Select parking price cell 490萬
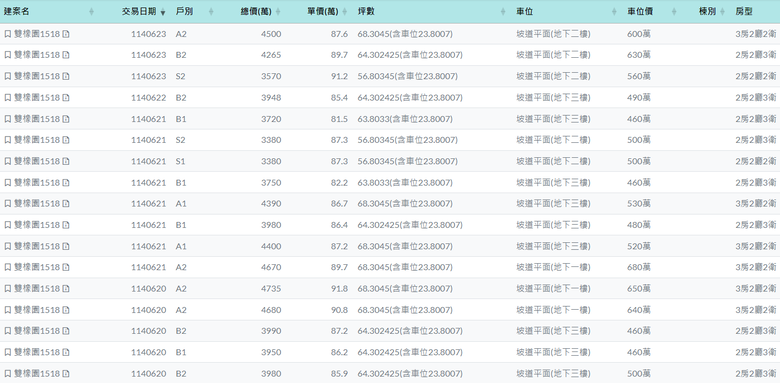Image resolution: width=780 pixels, height=383 pixels. (x=639, y=97)
